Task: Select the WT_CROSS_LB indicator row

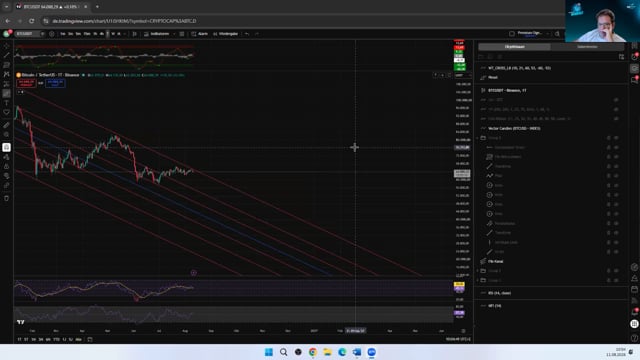Action: (551, 68)
